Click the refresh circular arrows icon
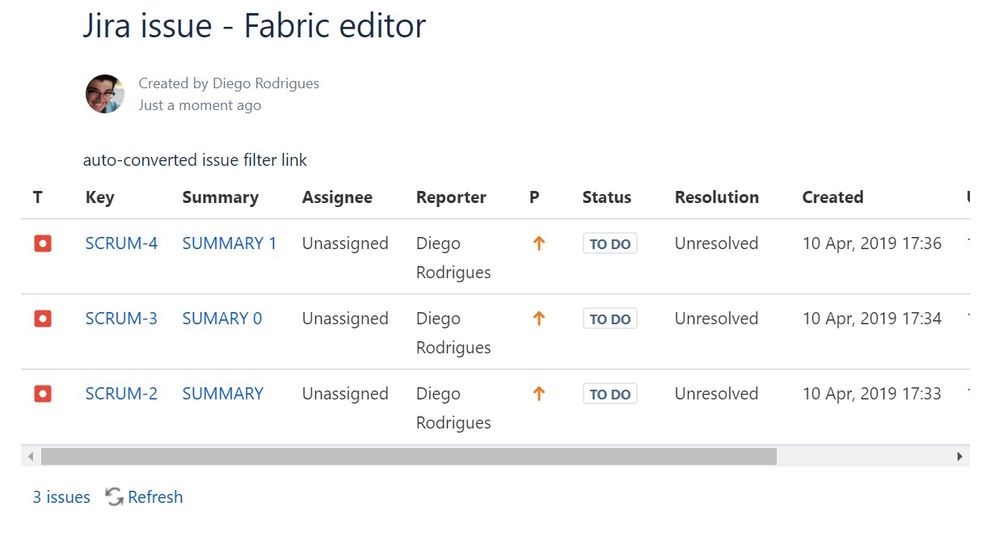The image size is (999, 558). (114, 497)
